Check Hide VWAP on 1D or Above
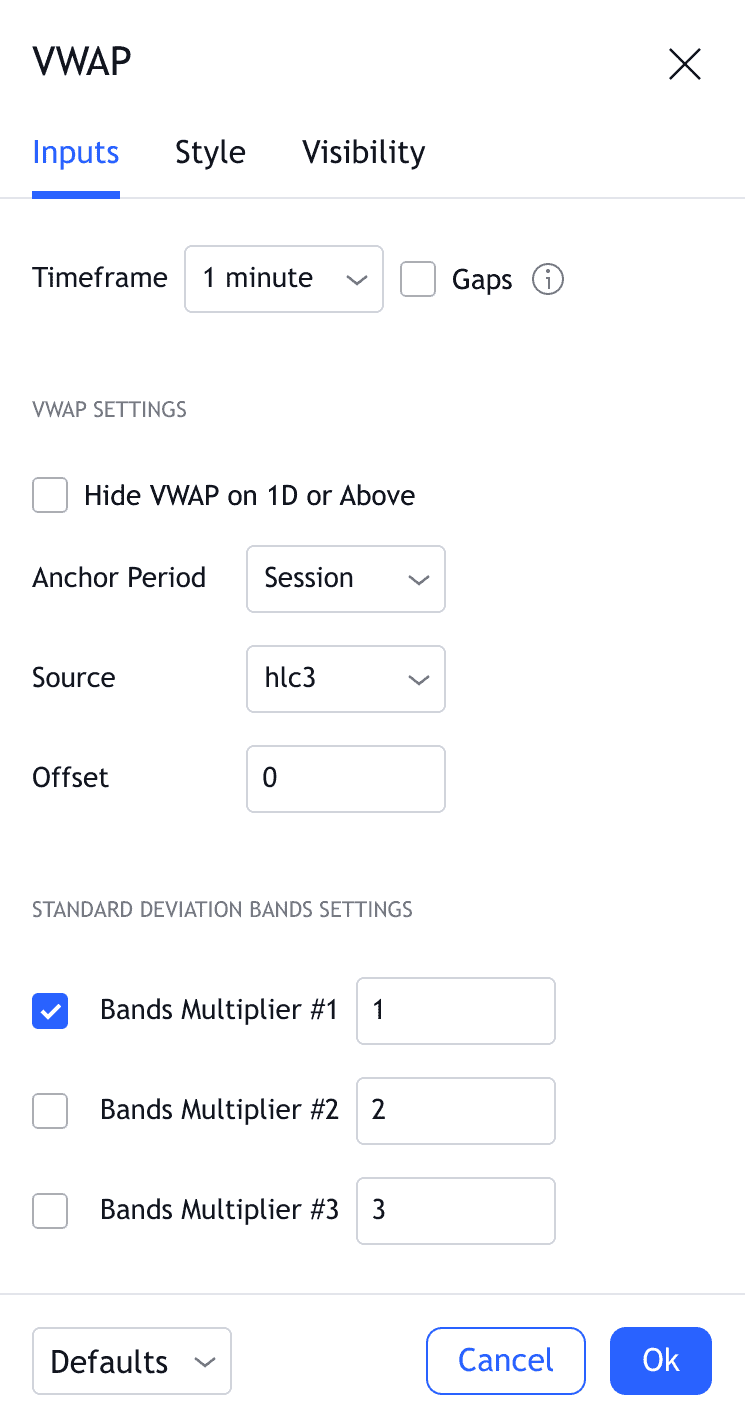The width and height of the screenshot is (745, 1419). point(50,495)
